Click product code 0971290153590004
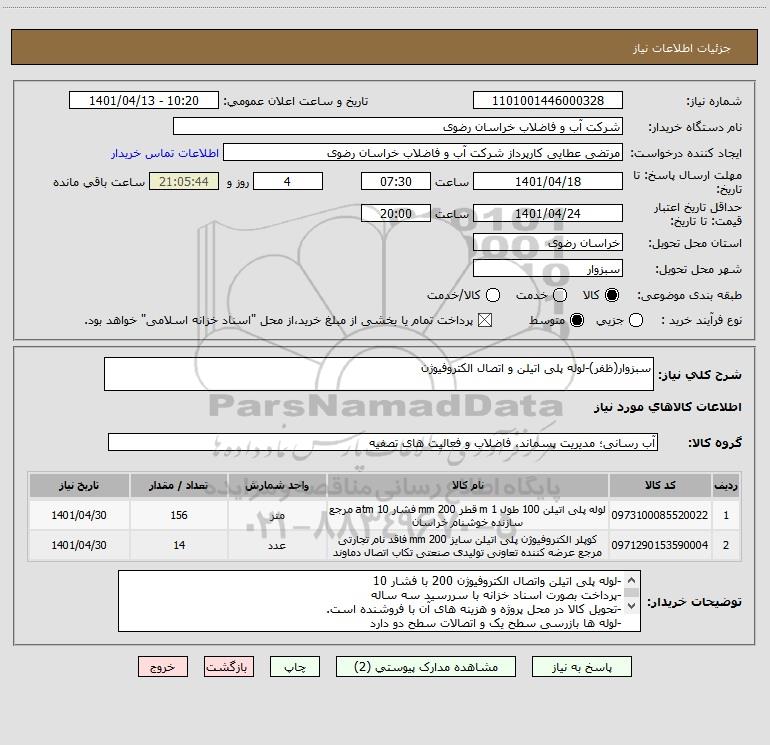770x745 pixels. click(660, 545)
